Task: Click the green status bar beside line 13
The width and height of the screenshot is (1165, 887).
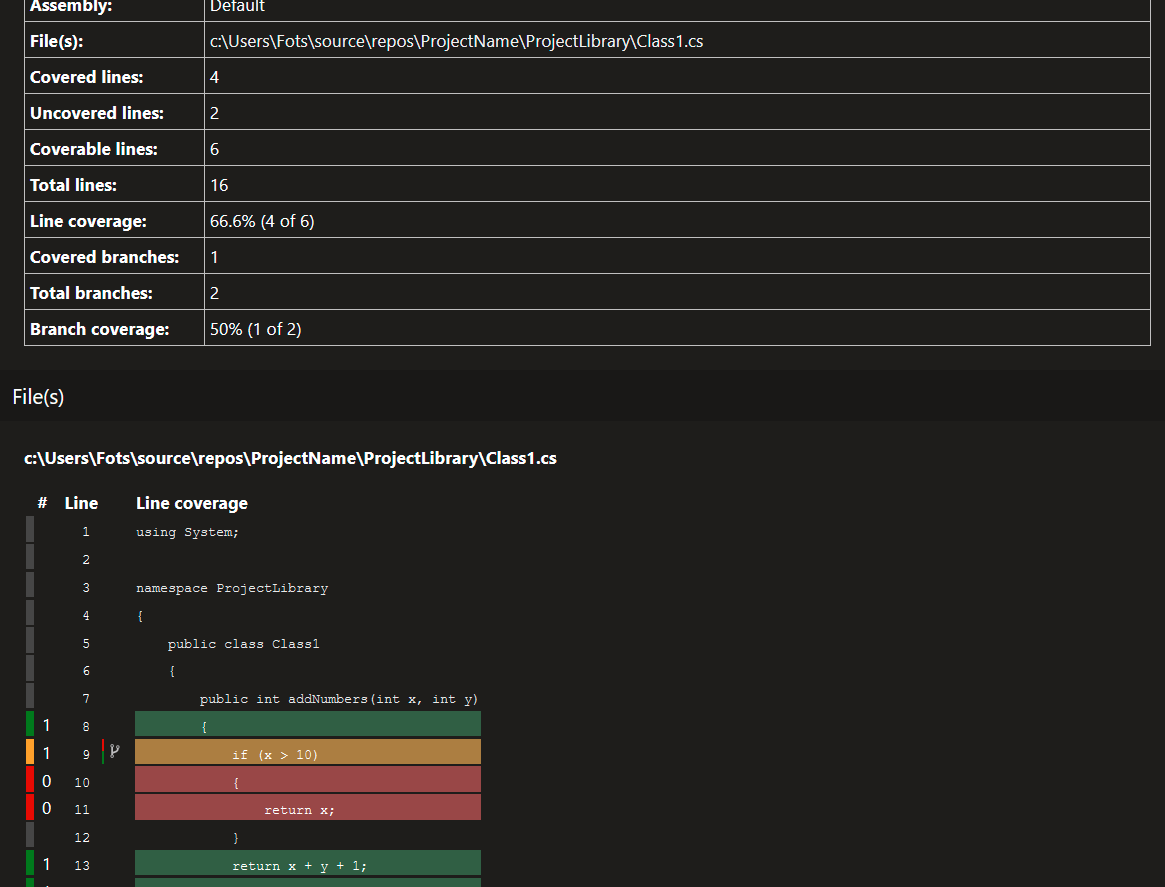Action: click(x=30, y=863)
